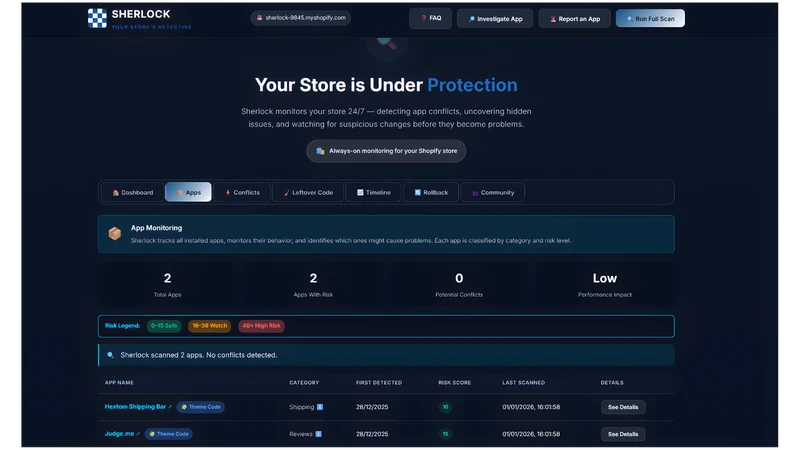
Task: Click the 16-39 Watch legend badge
Action: tap(210, 326)
